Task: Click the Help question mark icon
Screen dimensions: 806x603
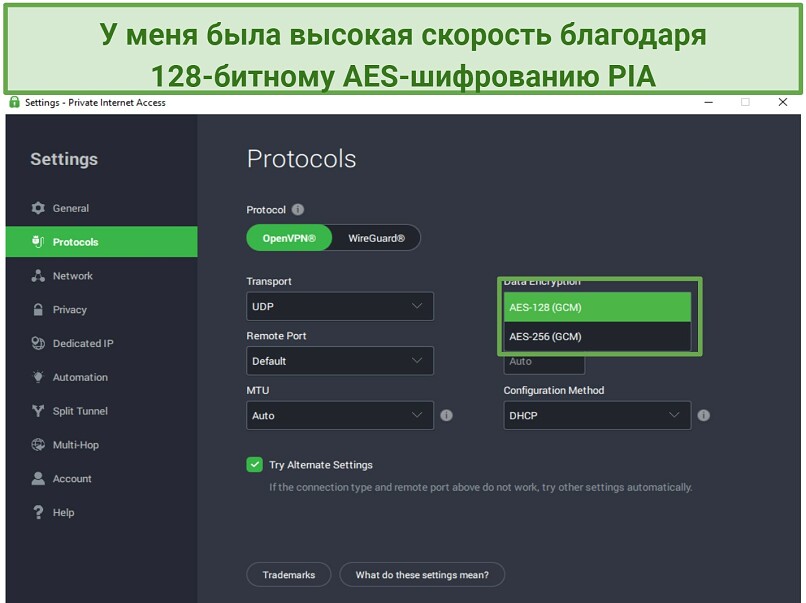Action: pos(38,513)
